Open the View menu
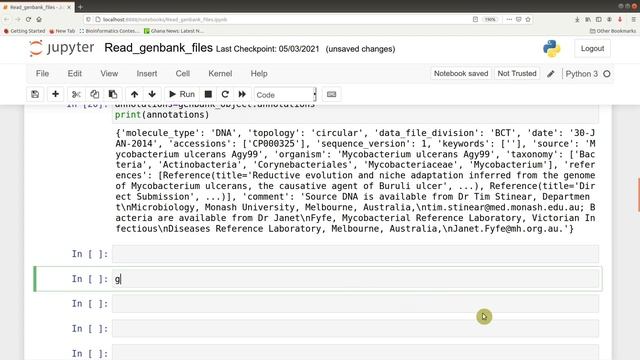 [x=109, y=73]
